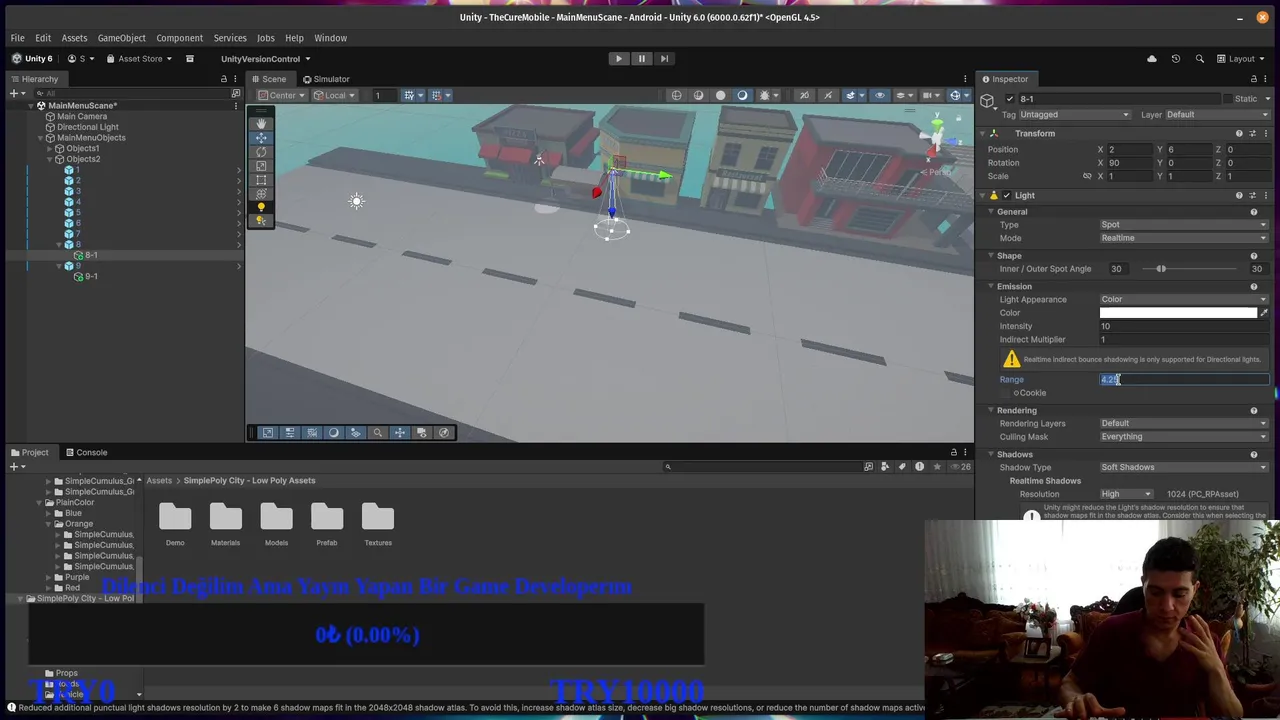Toggle the 8-1 object active checkbox
Image resolution: width=1280 pixels, height=720 pixels.
1010,99
